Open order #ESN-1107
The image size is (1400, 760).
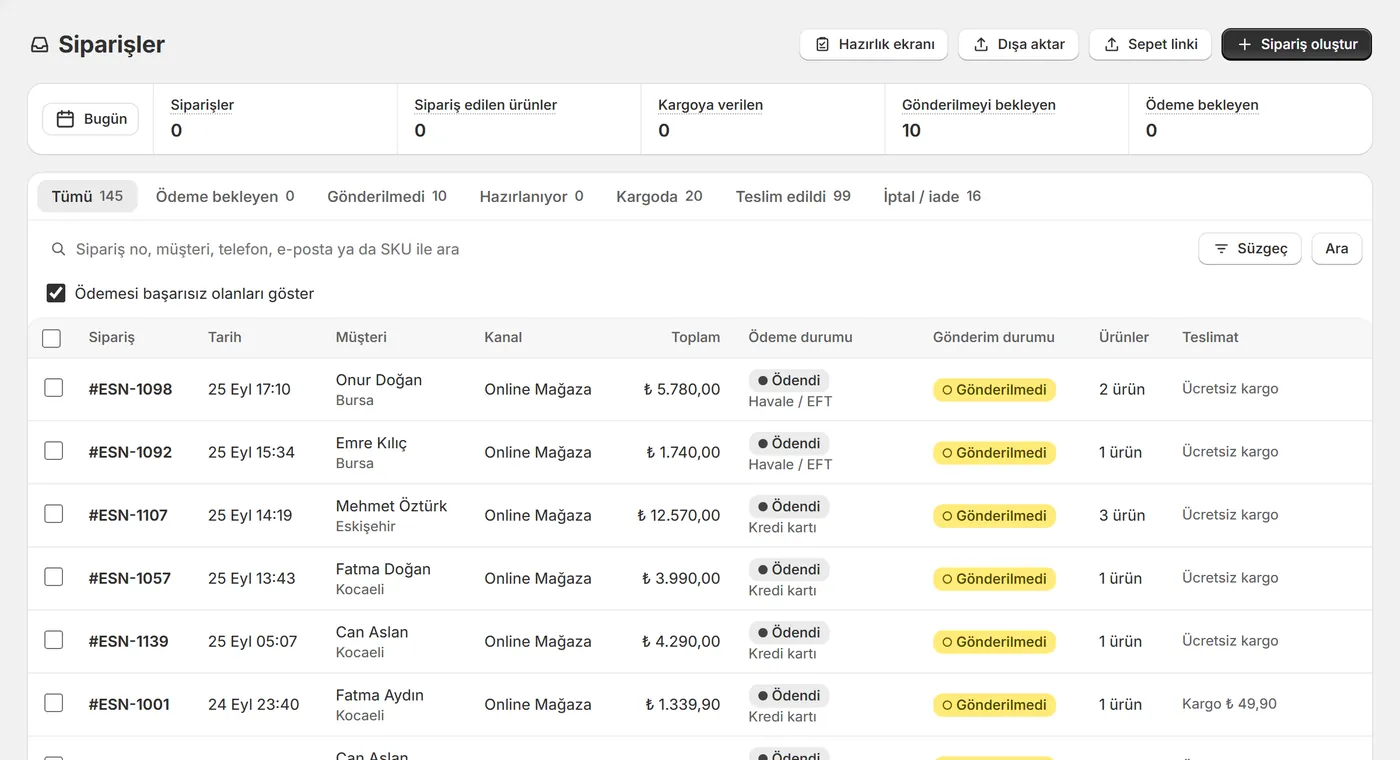(128, 515)
